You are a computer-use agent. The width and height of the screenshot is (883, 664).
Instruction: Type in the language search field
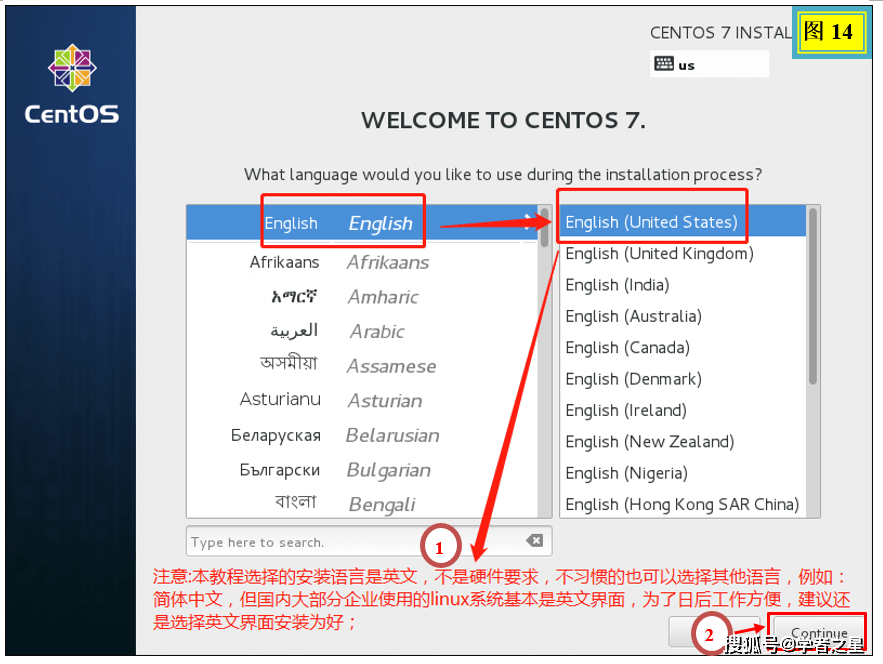[x=369, y=541]
